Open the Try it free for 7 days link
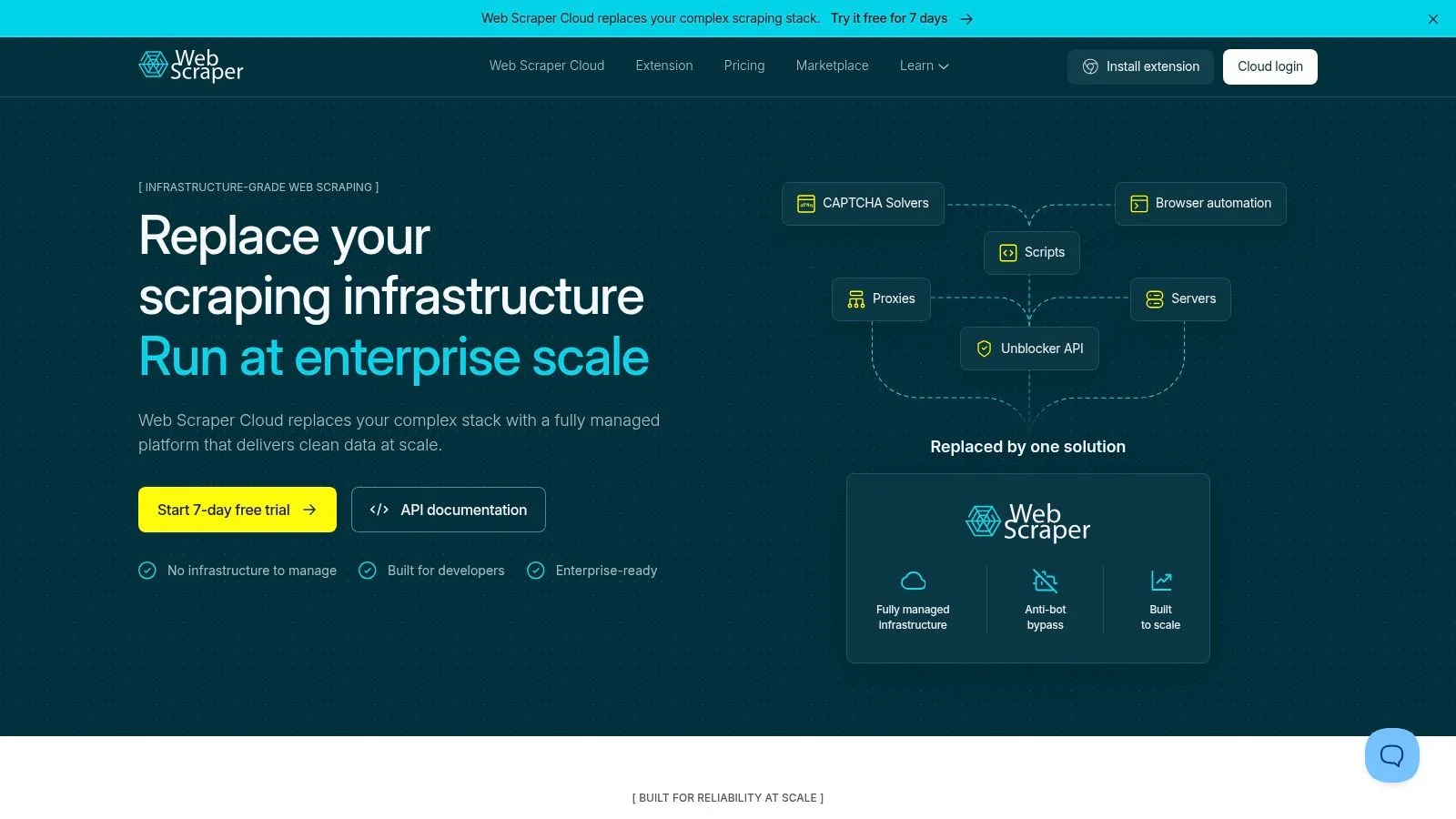The image size is (1456, 819). (x=889, y=18)
